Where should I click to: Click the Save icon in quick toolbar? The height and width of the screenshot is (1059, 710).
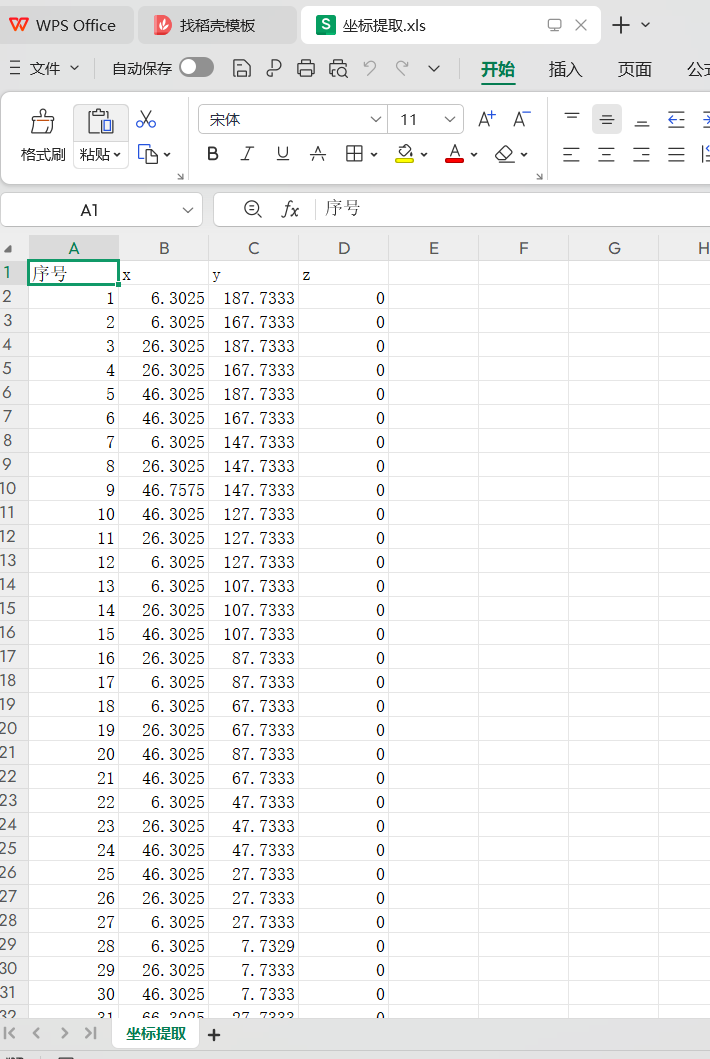click(241, 68)
